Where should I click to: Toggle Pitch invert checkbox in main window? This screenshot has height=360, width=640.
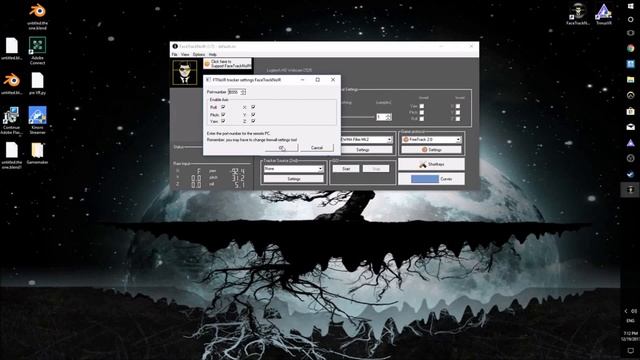[422, 112]
